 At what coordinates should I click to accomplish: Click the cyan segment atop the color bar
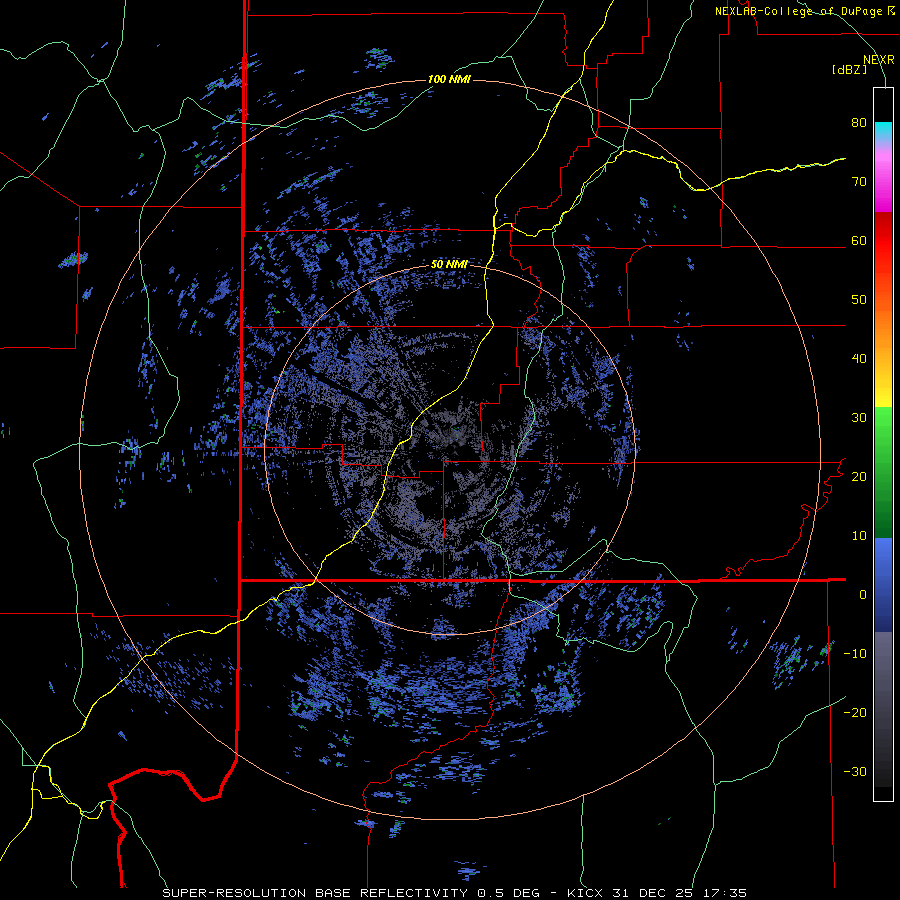883,131
